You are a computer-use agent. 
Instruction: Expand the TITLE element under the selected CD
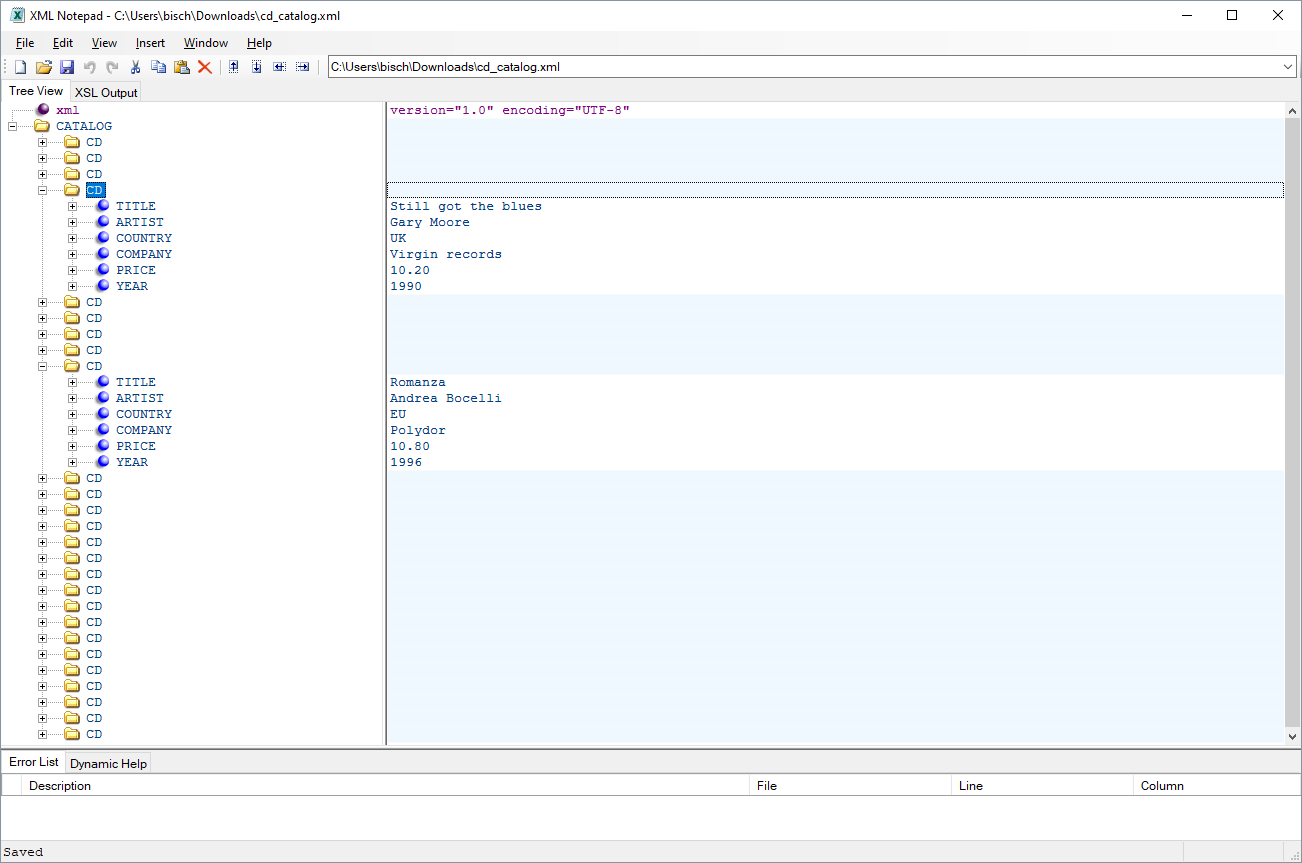[x=71, y=205]
